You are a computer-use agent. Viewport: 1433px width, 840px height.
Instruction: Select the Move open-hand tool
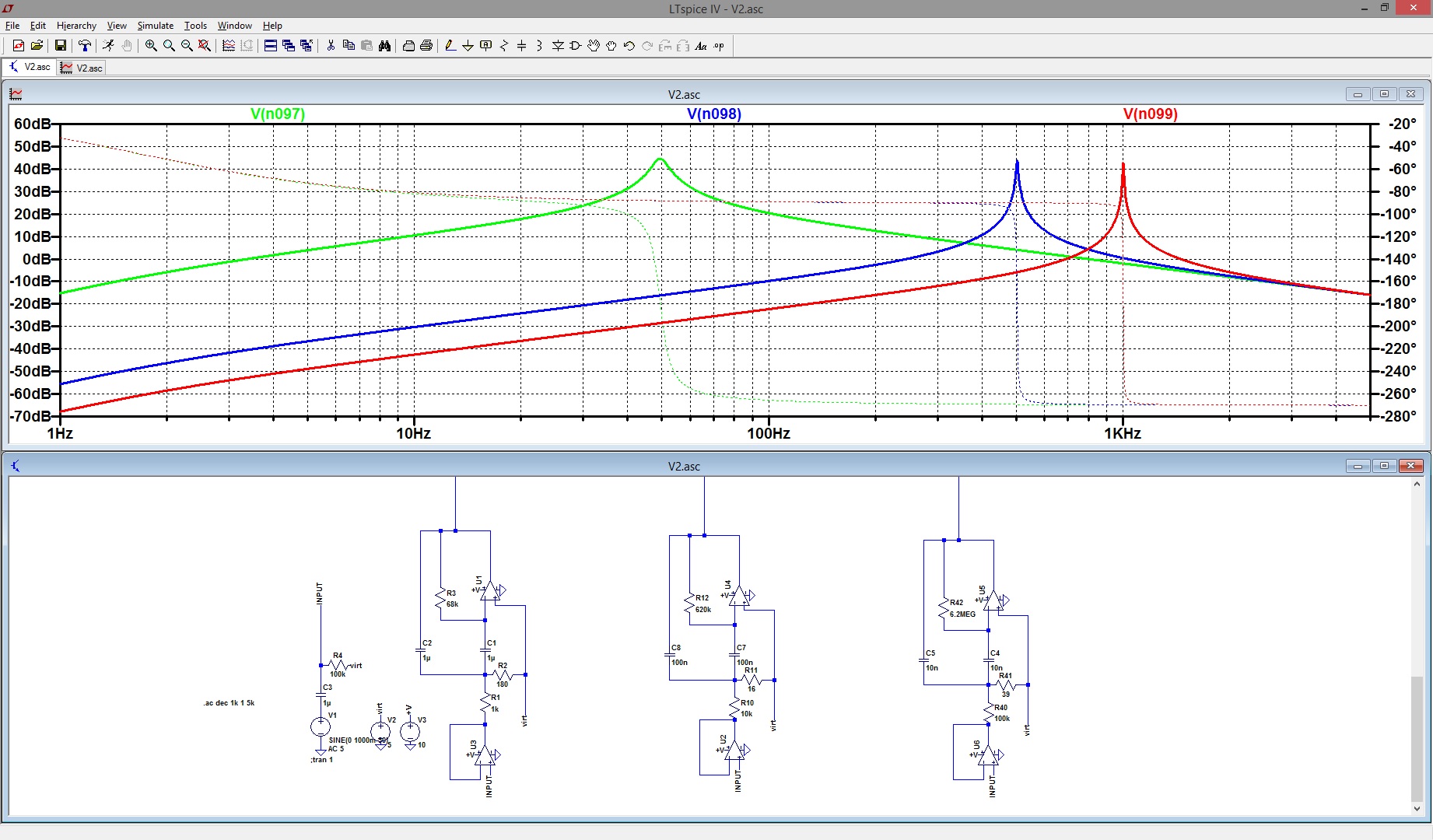(594, 46)
